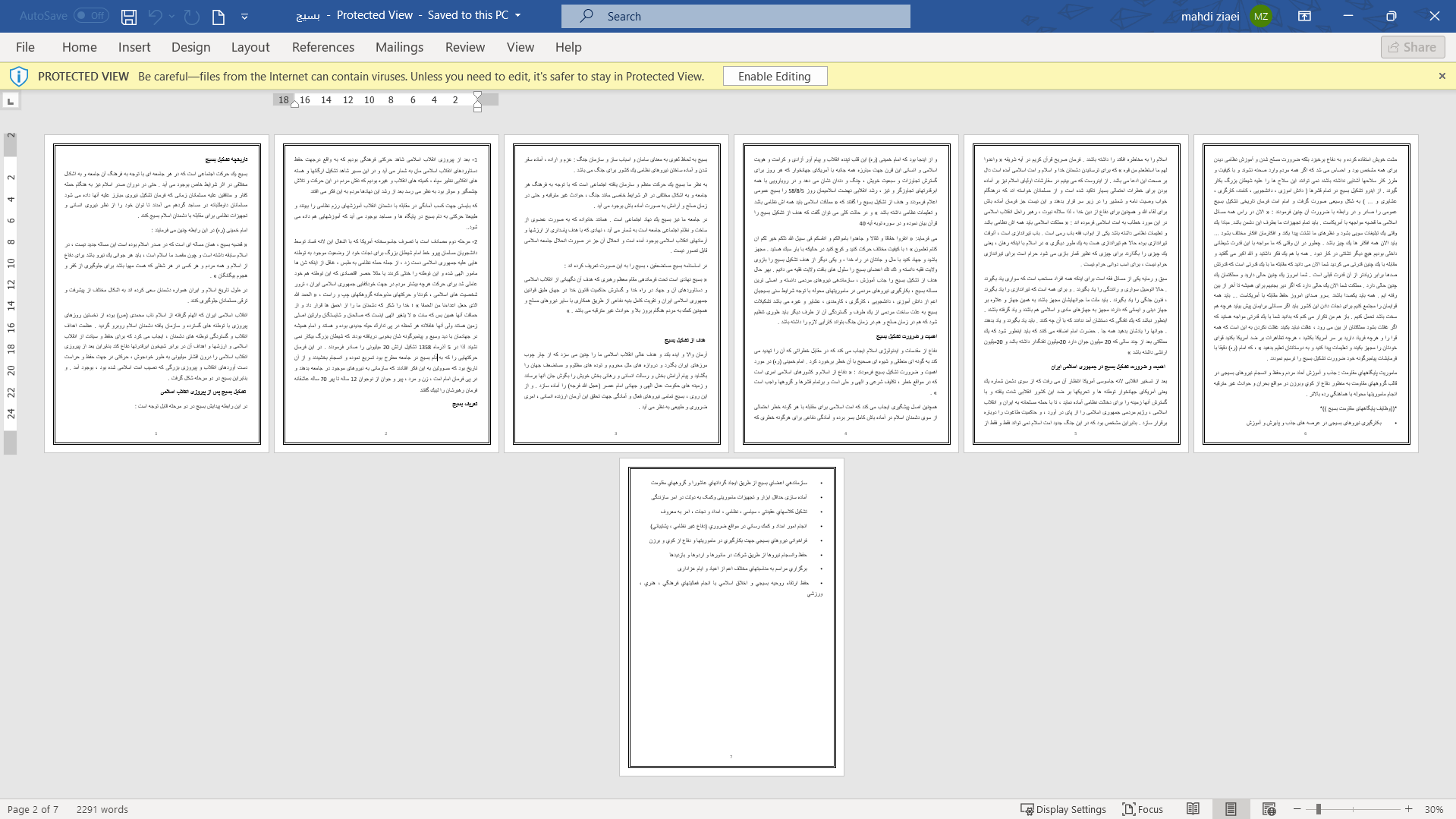
Task: Open the Mailings tab
Action: coord(399,47)
